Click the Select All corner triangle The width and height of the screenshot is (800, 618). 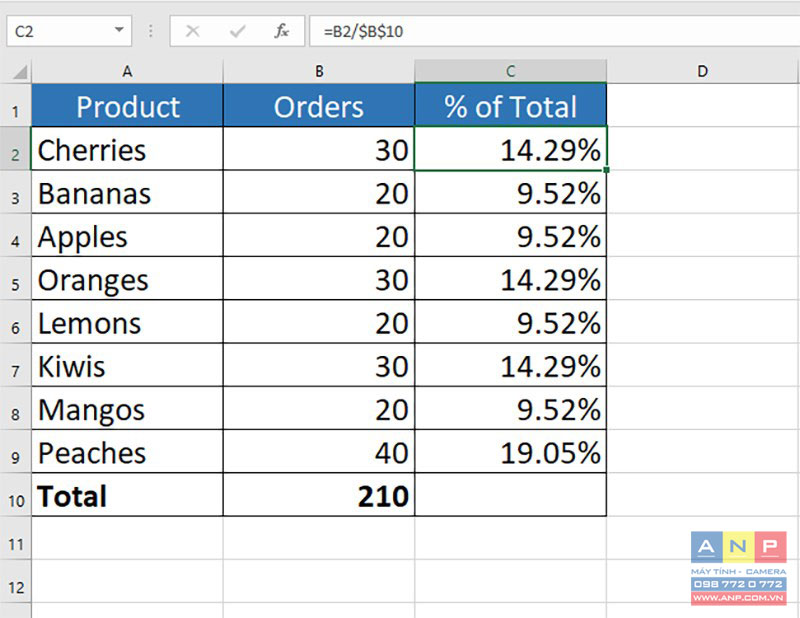pos(19,72)
